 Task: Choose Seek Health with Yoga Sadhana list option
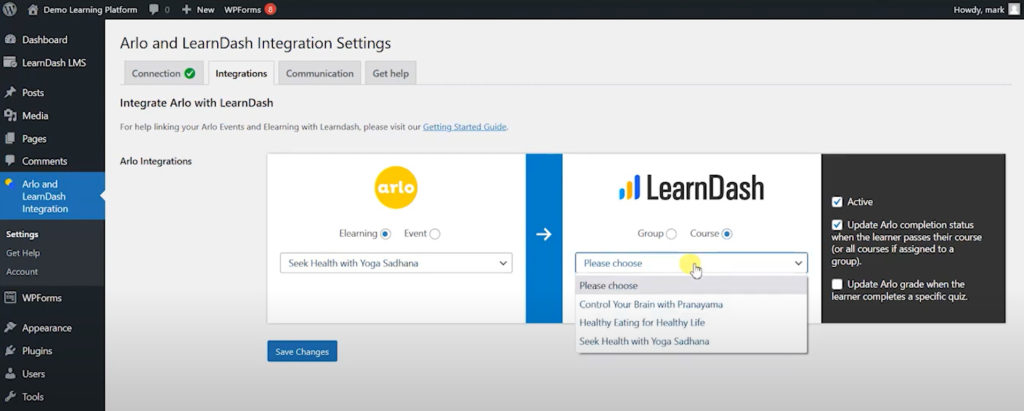point(691,341)
